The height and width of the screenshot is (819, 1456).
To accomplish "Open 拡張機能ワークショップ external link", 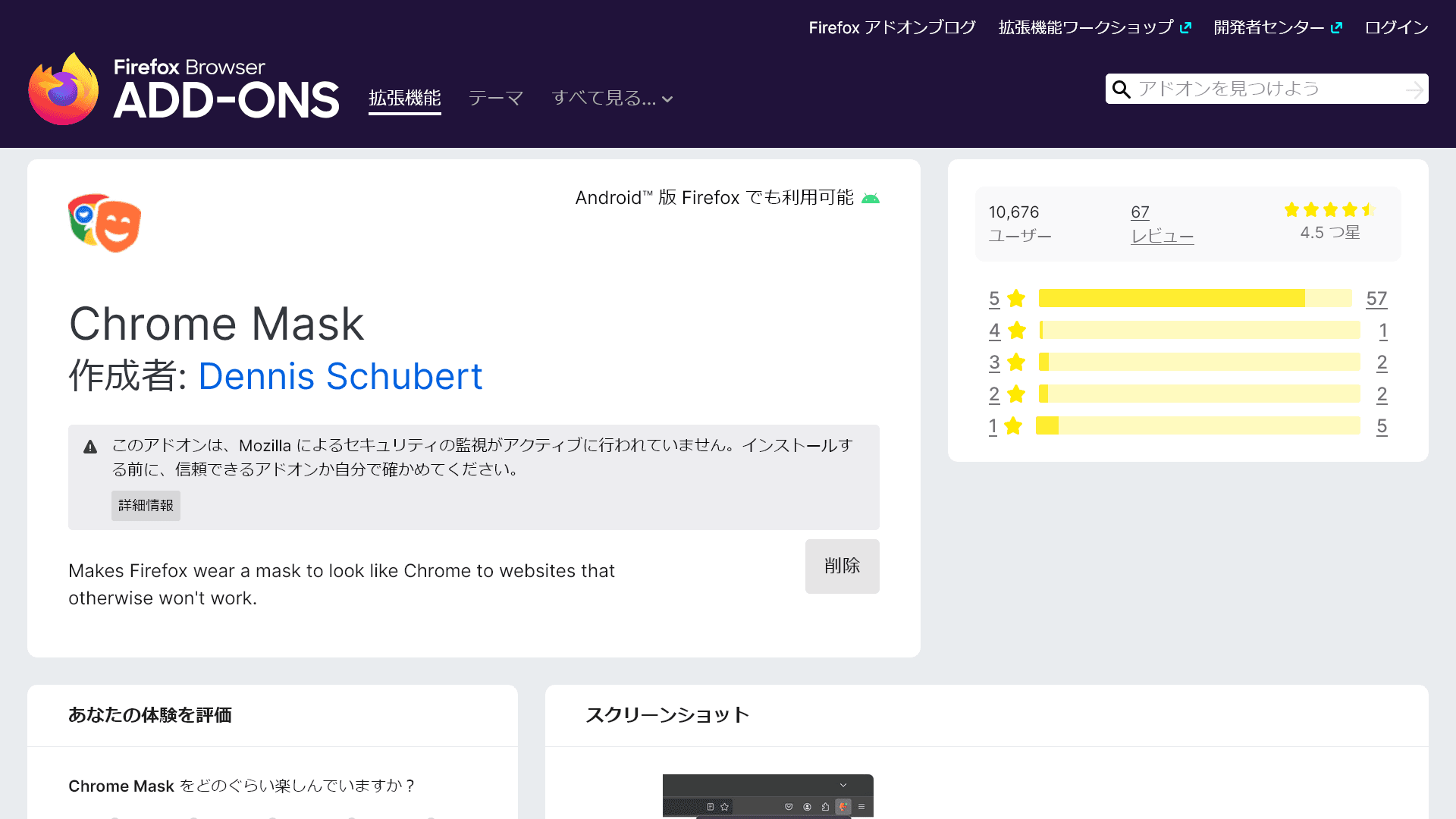I will (x=1095, y=27).
